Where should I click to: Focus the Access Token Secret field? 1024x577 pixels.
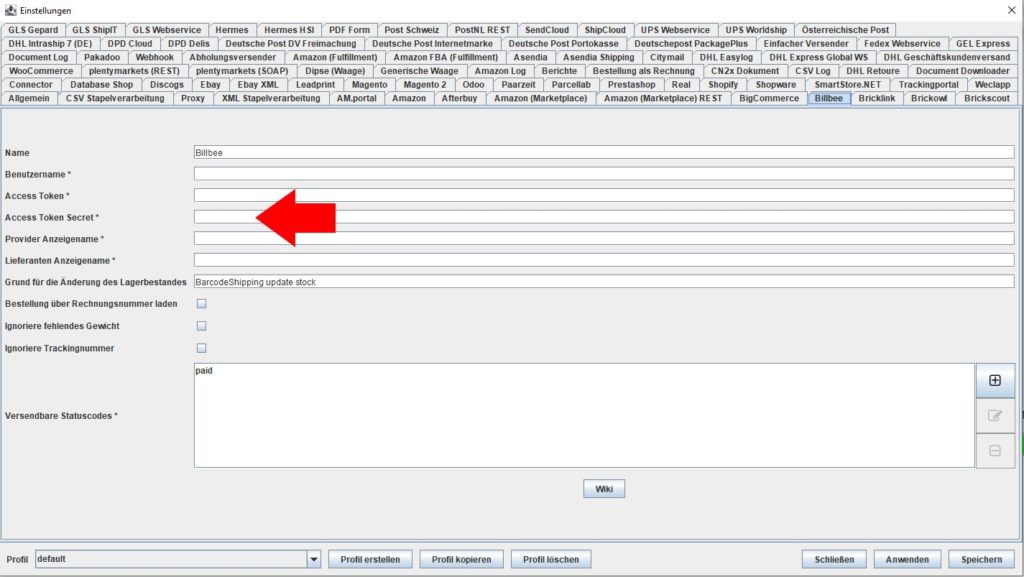click(604, 217)
